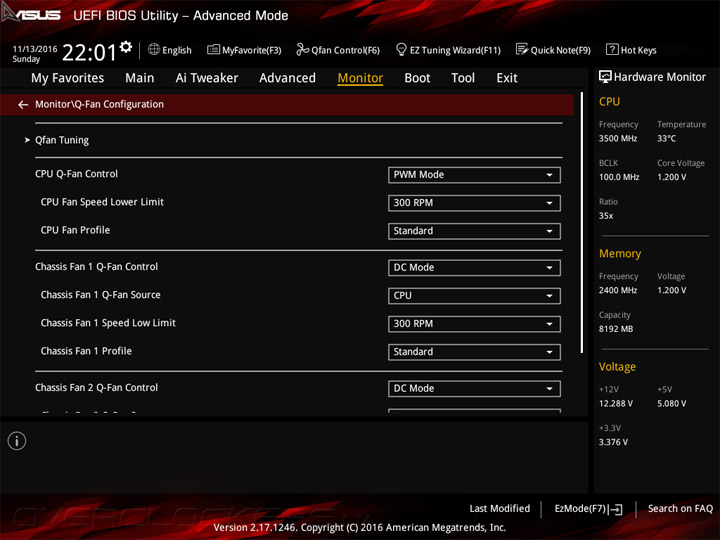The width and height of the screenshot is (720, 540).
Task: Open CPU Fan Speed Lower Limit dropdown
Action: pyautogui.click(x=474, y=203)
